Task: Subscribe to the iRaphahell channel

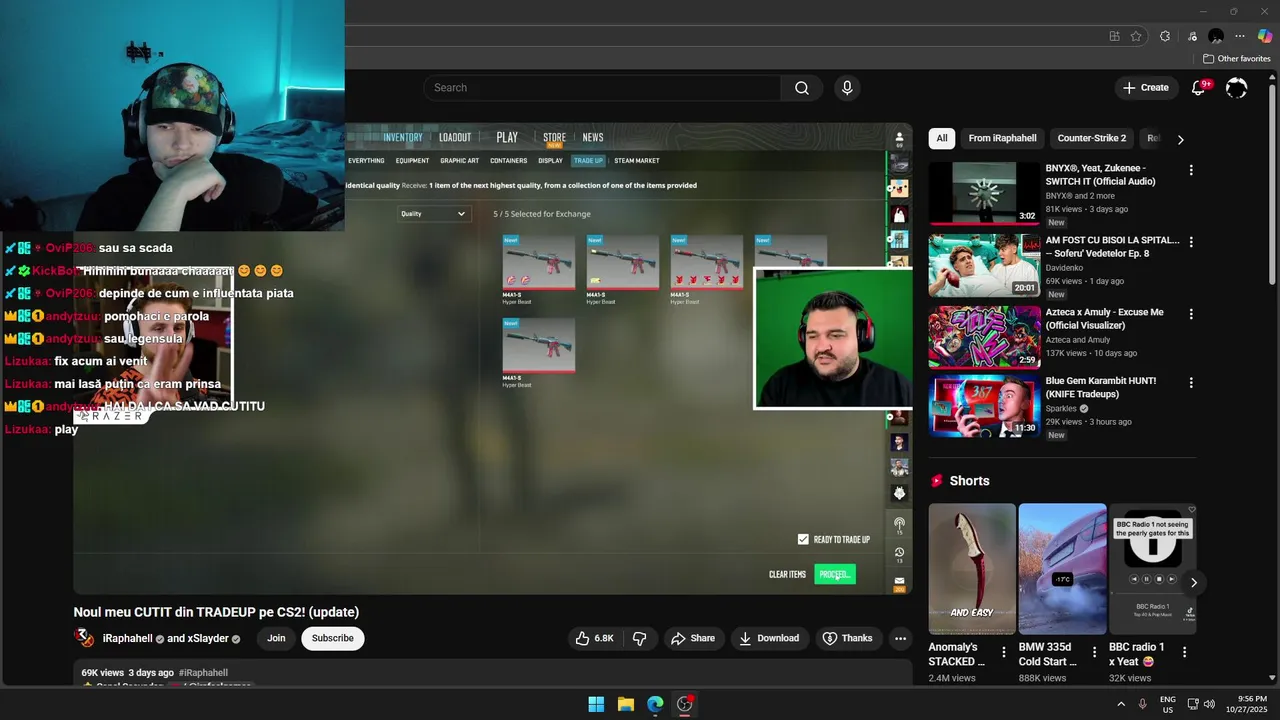Action: coord(333,638)
